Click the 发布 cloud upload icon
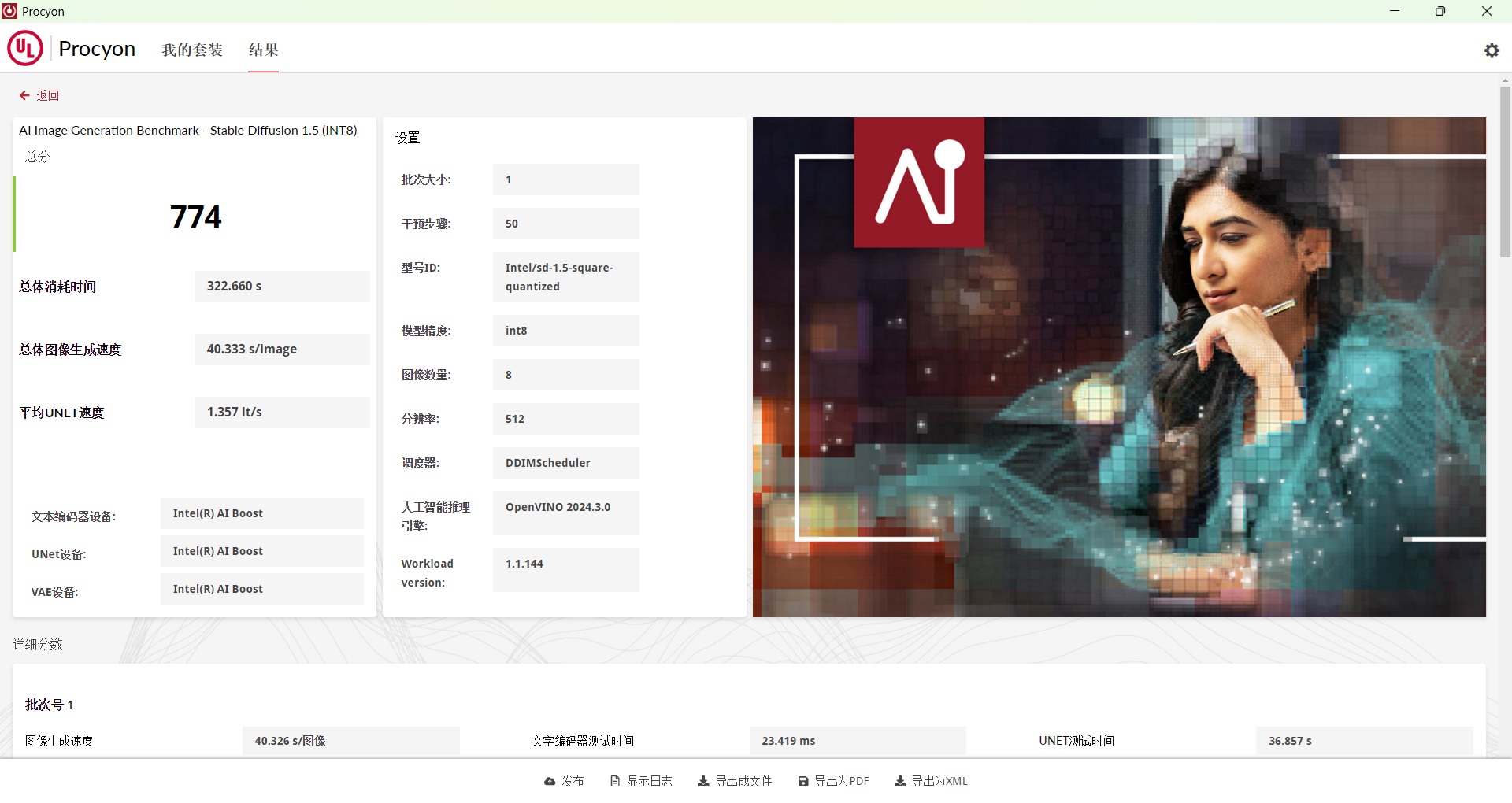 click(550, 781)
